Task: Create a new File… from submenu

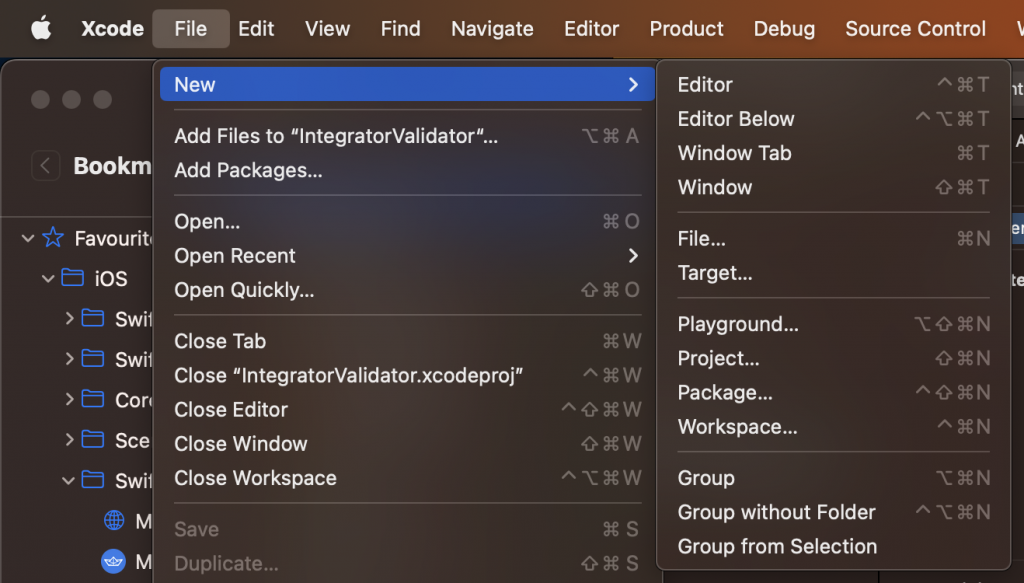Action: coord(833,238)
